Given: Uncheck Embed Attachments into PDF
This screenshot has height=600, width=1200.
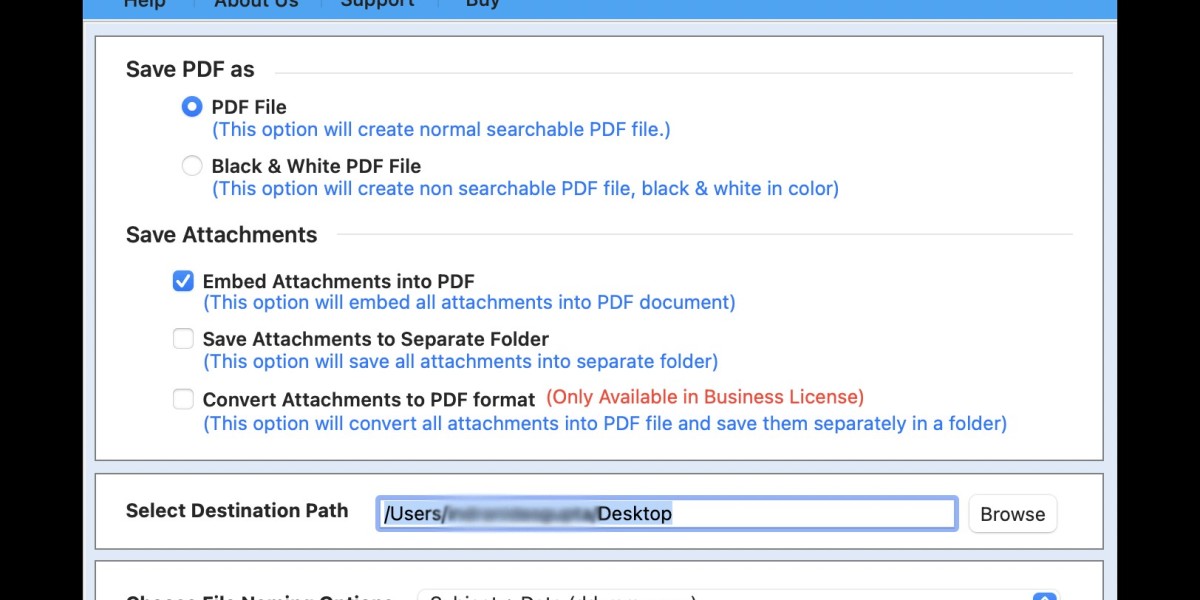Looking at the screenshot, I should [183, 281].
